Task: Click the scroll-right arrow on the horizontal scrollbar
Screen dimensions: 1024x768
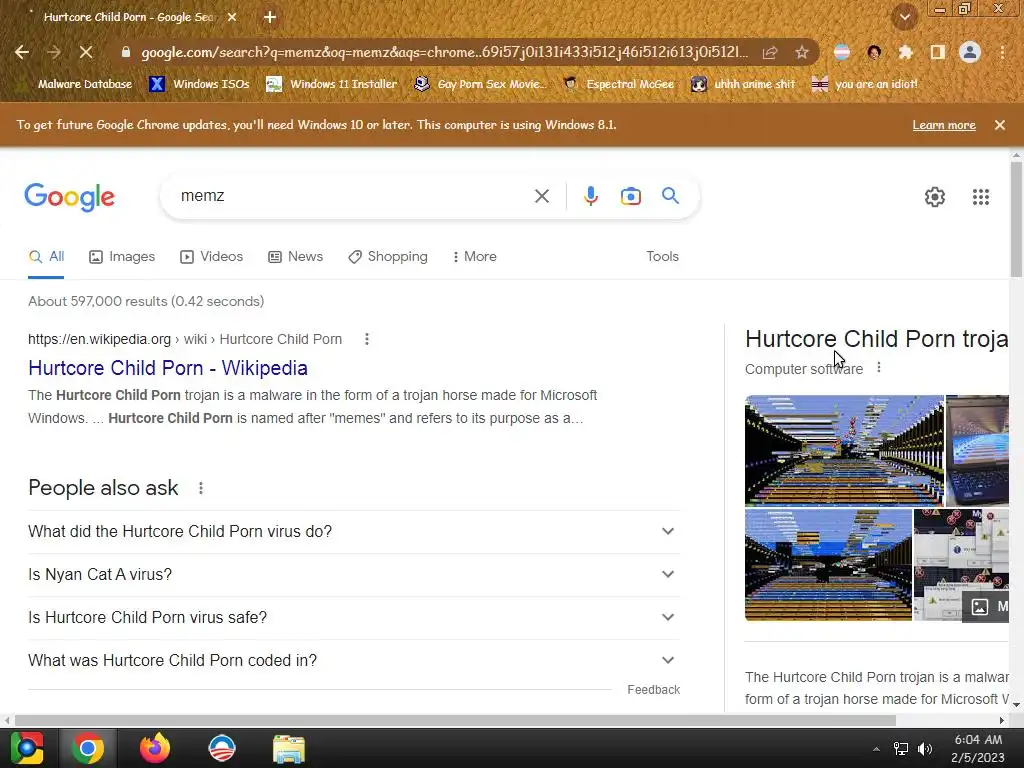Action: 1002,720
